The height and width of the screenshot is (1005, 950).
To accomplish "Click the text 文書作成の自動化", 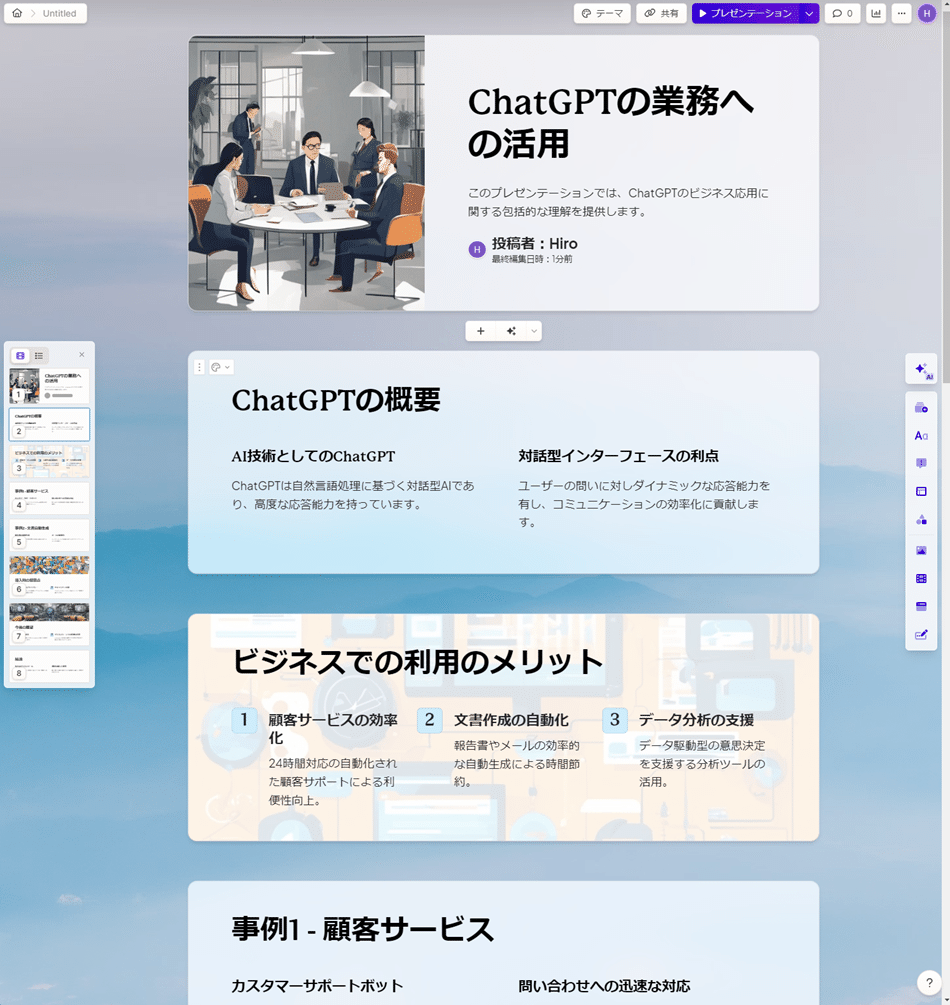I will [x=512, y=720].
